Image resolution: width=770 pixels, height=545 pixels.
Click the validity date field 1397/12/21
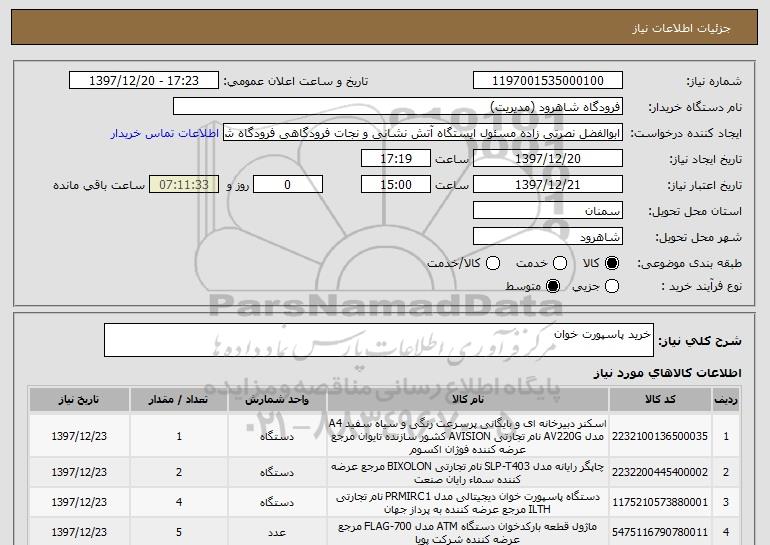tap(547, 185)
